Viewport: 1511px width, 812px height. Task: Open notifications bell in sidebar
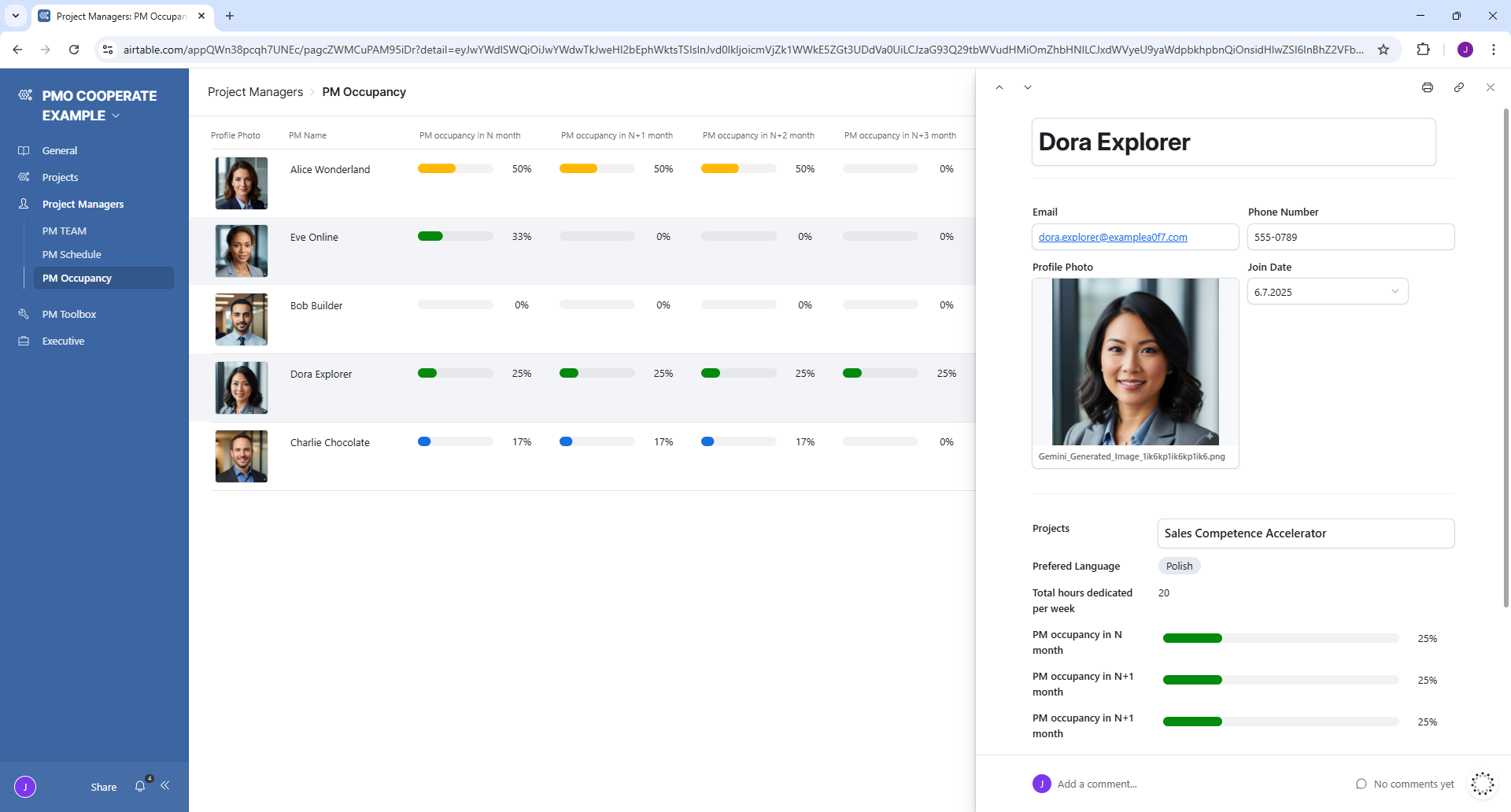tap(140, 786)
